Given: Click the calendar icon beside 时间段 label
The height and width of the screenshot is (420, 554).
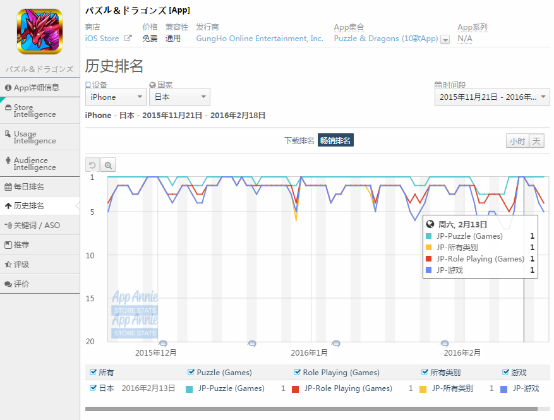Looking at the screenshot, I should (x=438, y=85).
